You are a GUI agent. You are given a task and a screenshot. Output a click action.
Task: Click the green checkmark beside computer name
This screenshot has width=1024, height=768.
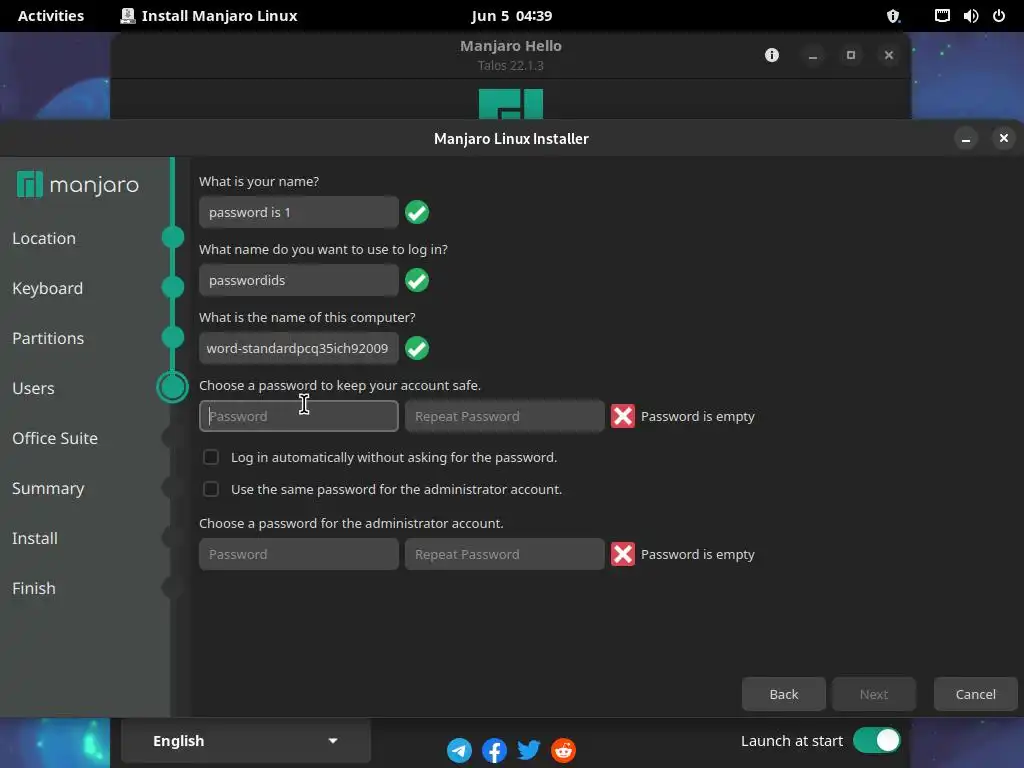click(417, 348)
